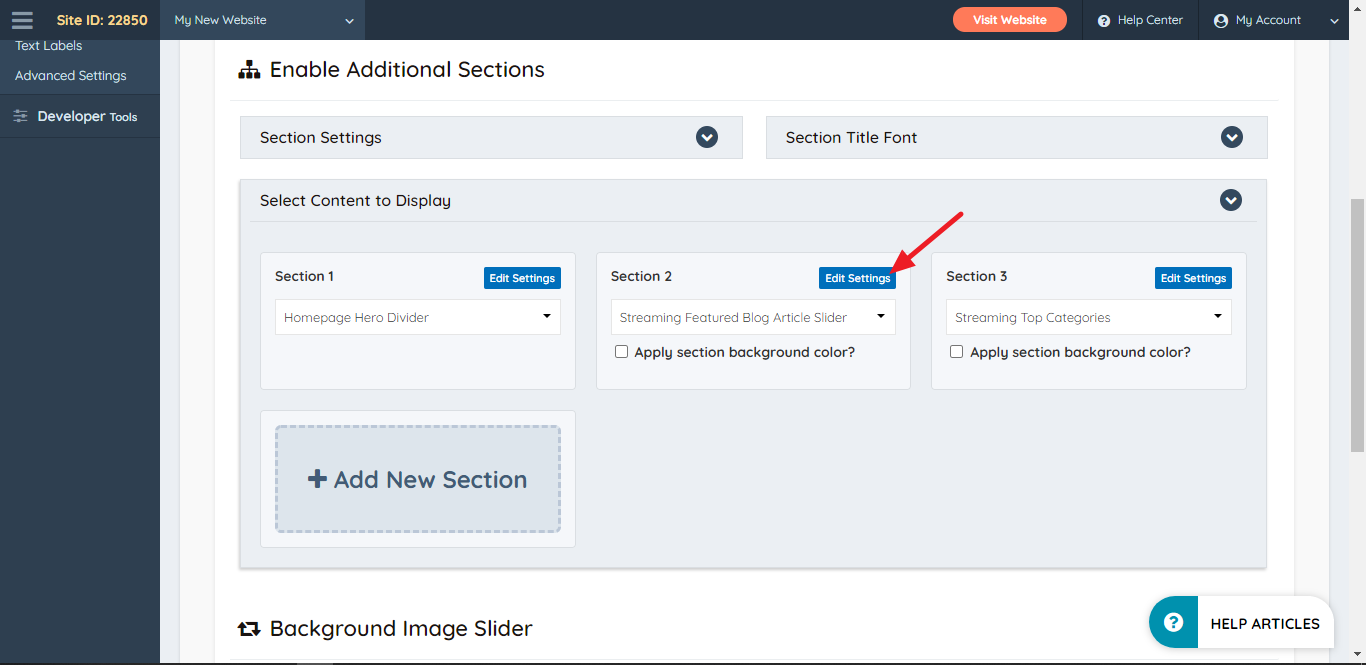1366x665 pixels.
Task: Open the Streaming Top Categories dropdown
Action: (1089, 317)
